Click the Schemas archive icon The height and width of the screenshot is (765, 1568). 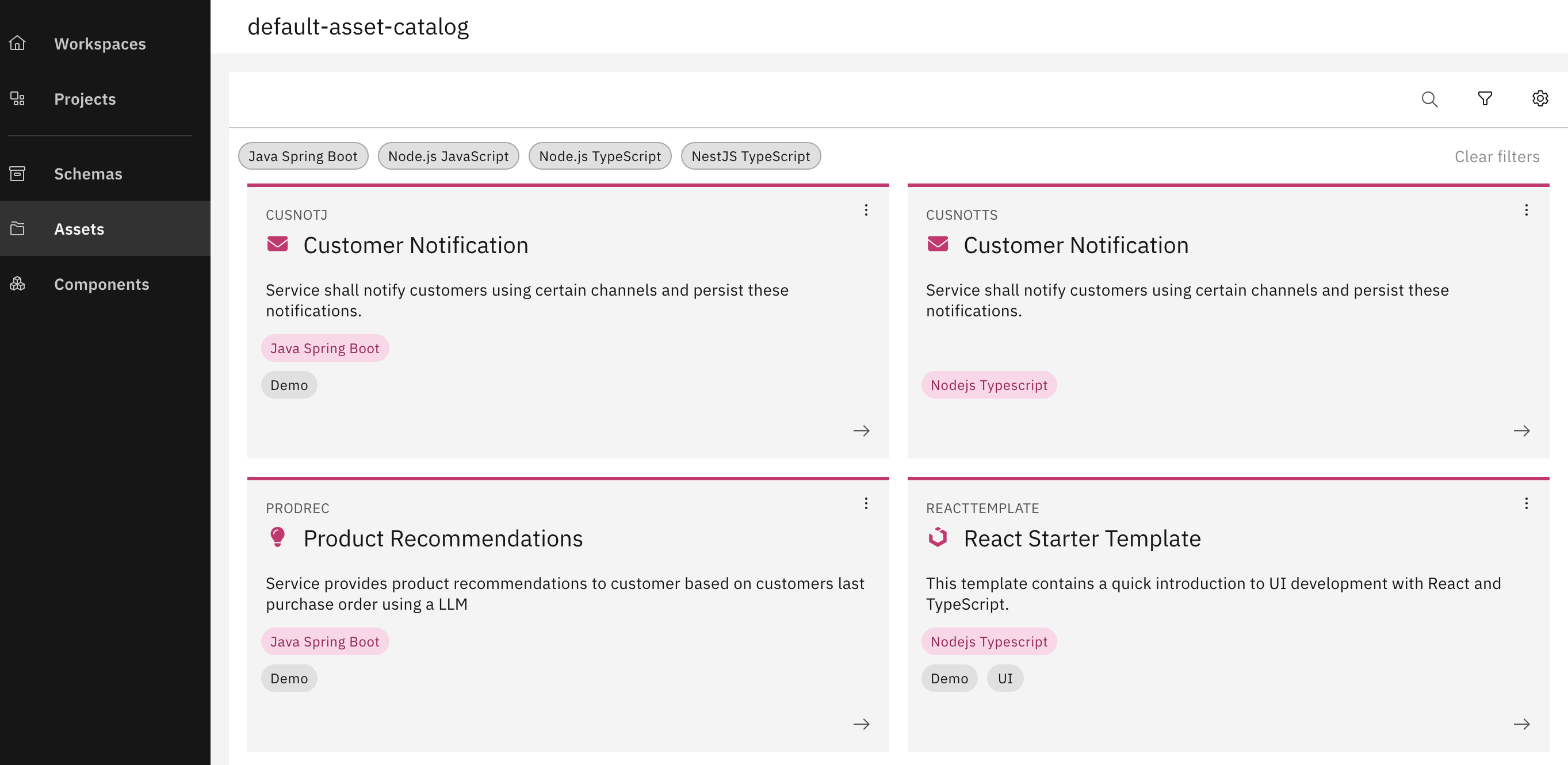pos(18,174)
